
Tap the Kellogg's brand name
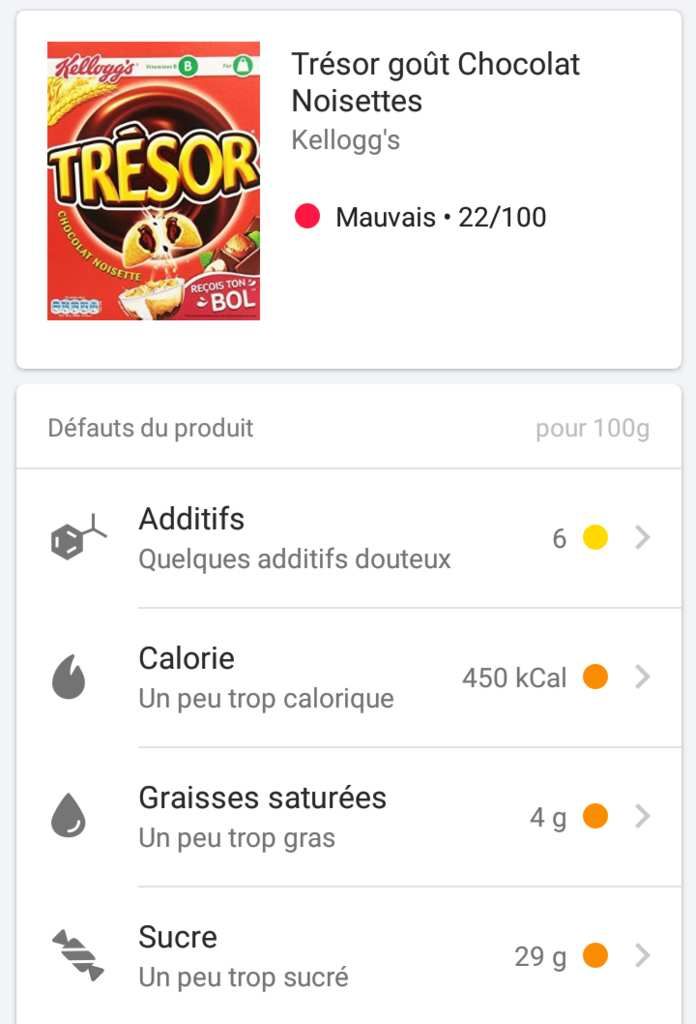pos(345,140)
